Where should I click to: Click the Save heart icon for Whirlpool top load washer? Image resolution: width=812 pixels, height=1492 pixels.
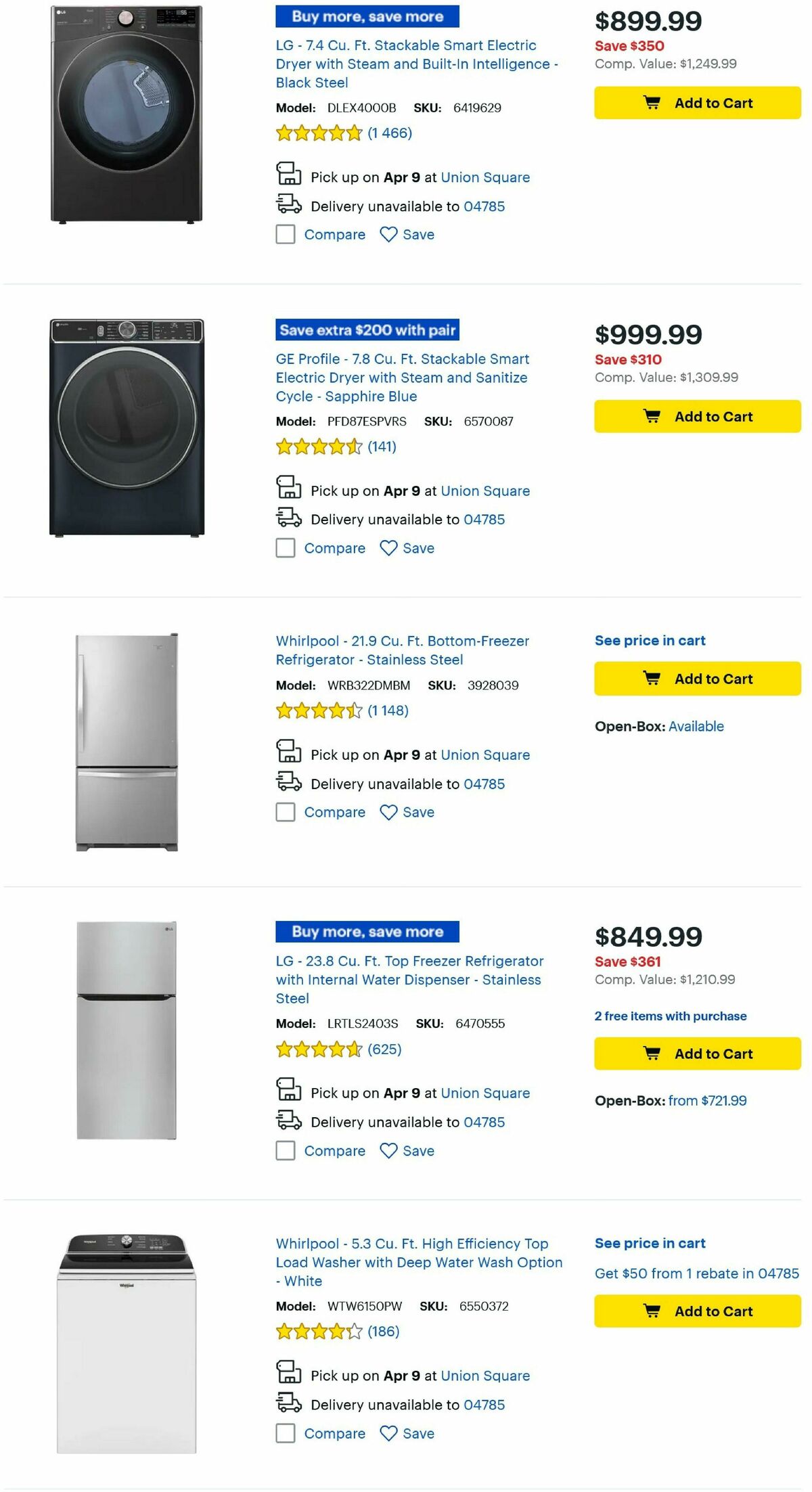click(x=388, y=1433)
